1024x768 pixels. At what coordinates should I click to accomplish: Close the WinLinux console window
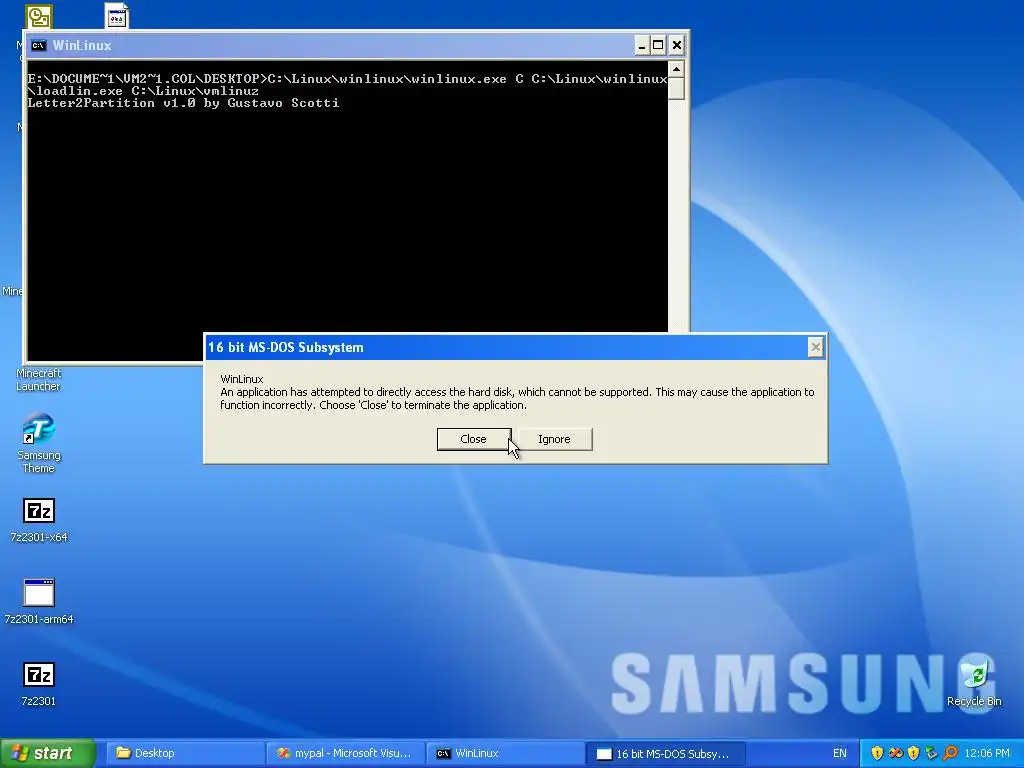coord(677,45)
